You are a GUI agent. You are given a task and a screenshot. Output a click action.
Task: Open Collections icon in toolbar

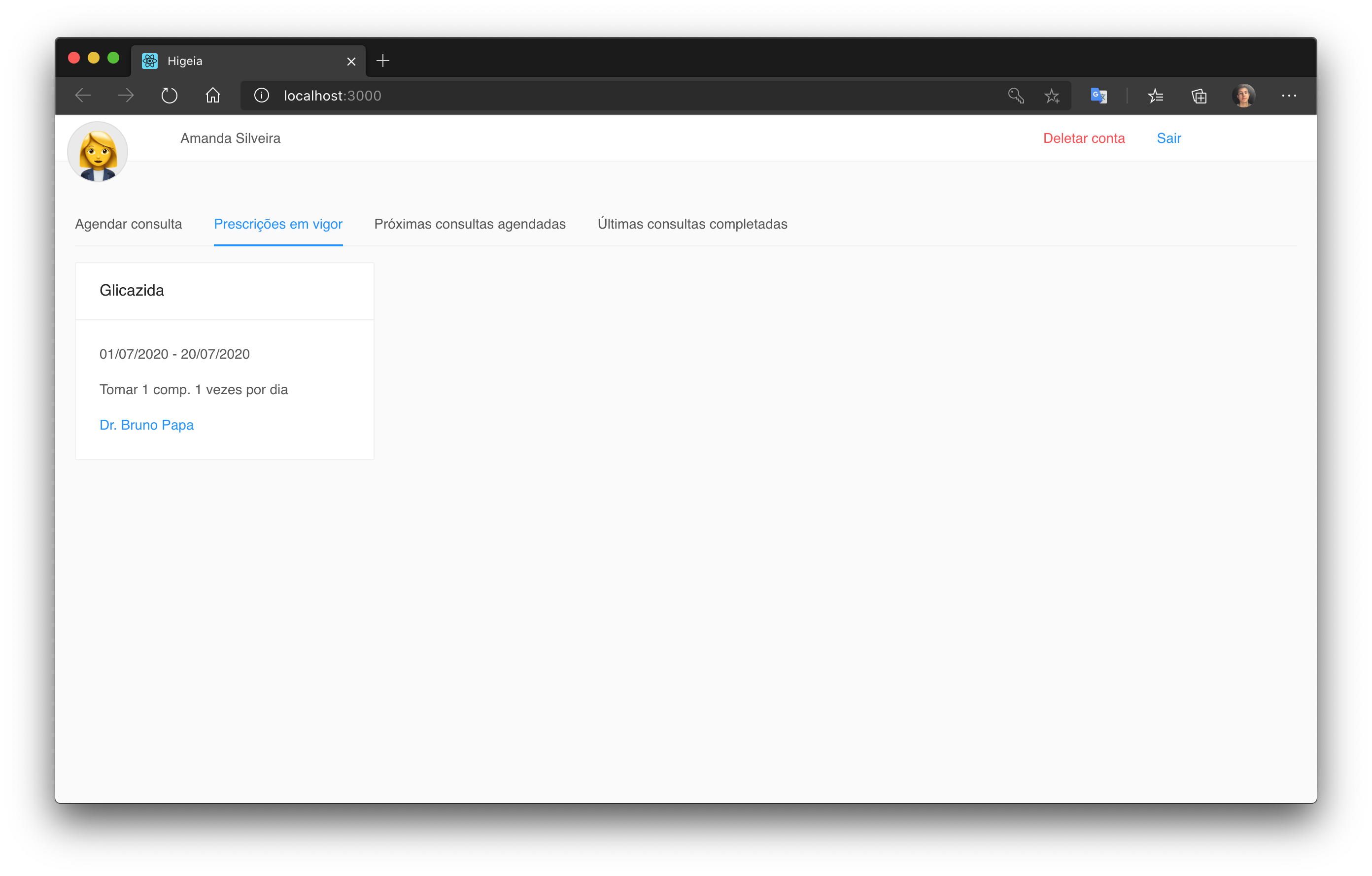(1199, 96)
